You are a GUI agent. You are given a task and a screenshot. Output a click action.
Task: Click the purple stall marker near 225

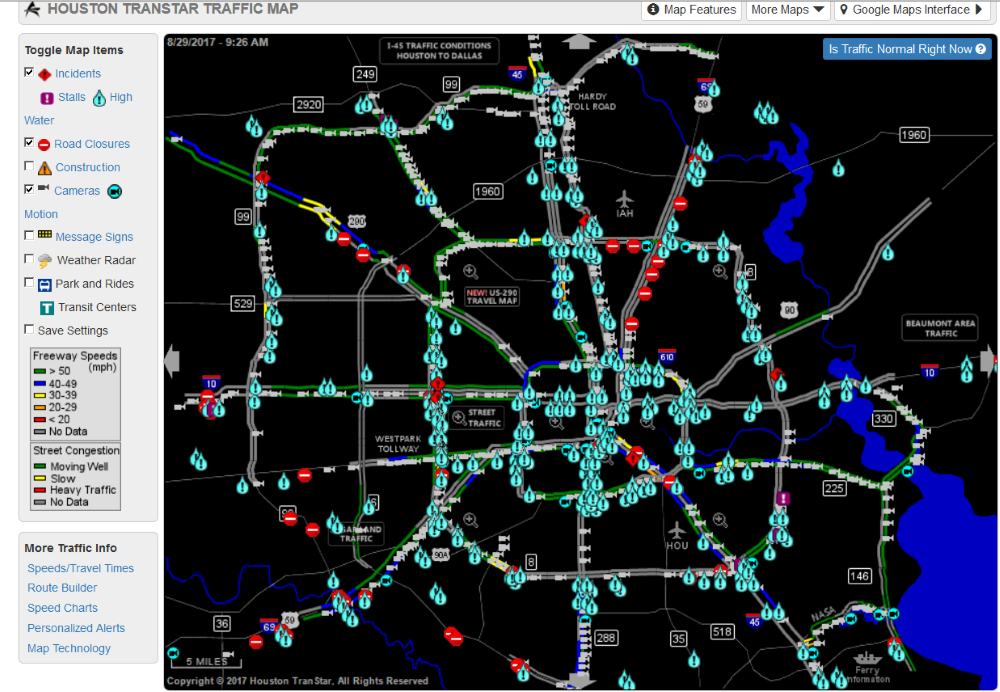pyautogui.click(x=783, y=498)
